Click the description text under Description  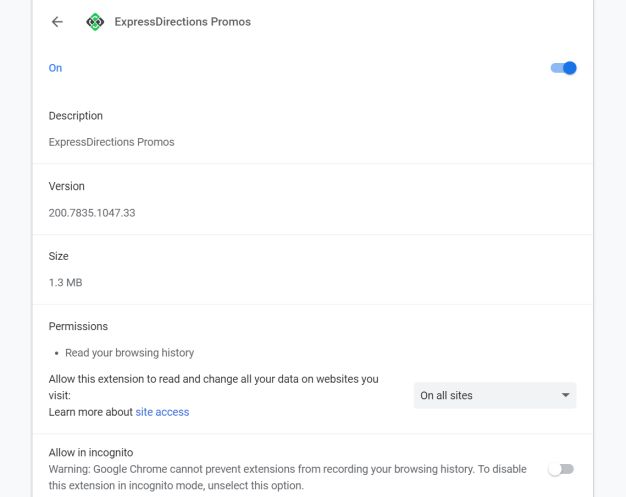tap(112, 142)
